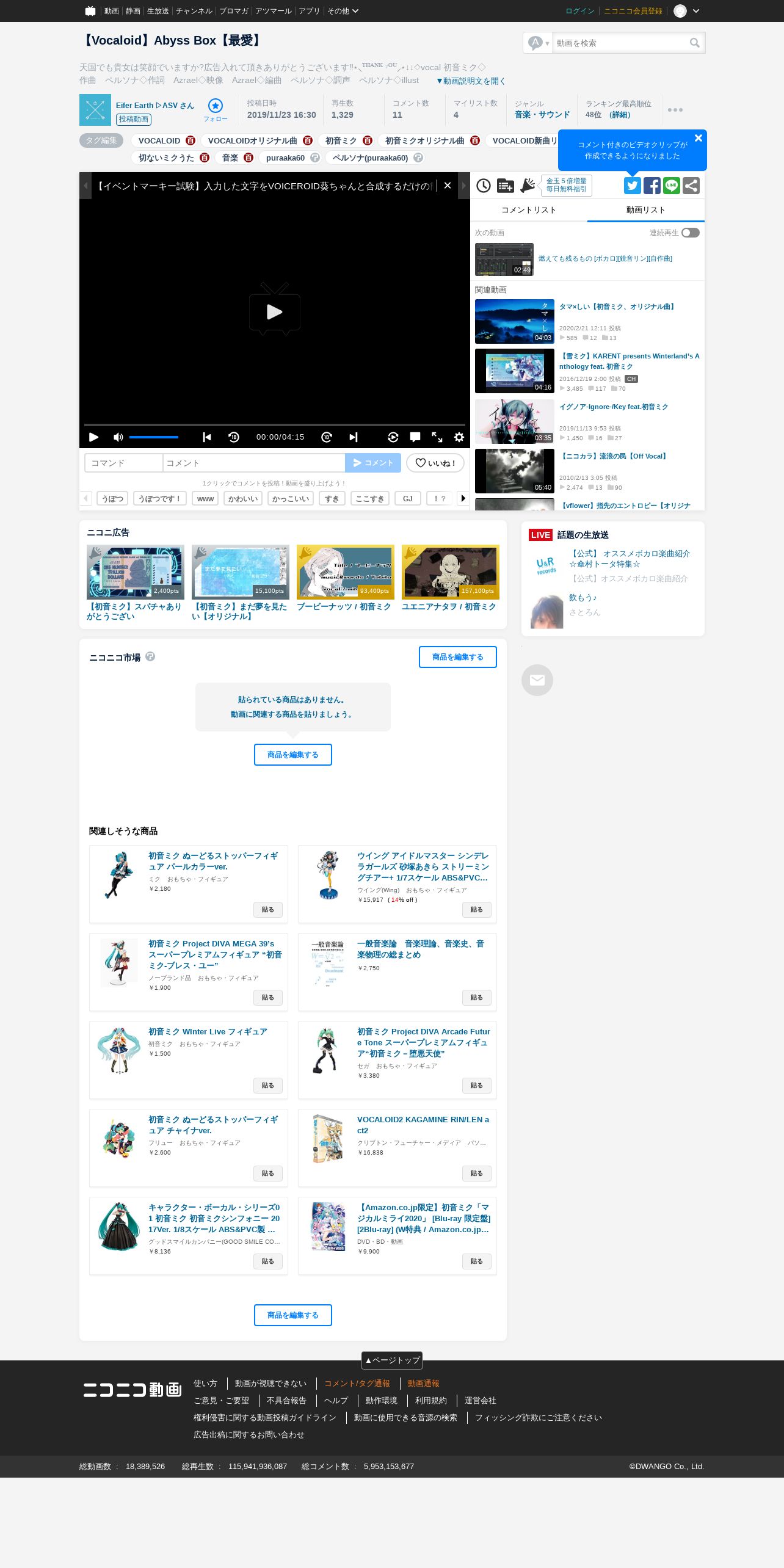Open user avatar dropdown arrow

pyautogui.click(x=696, y=11)
